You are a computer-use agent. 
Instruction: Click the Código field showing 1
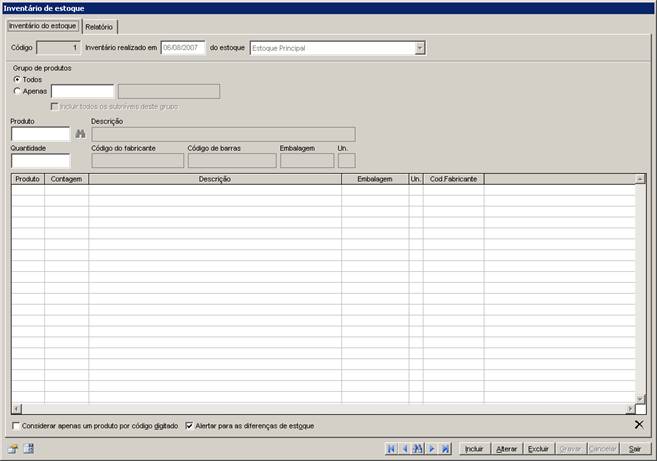58,48
